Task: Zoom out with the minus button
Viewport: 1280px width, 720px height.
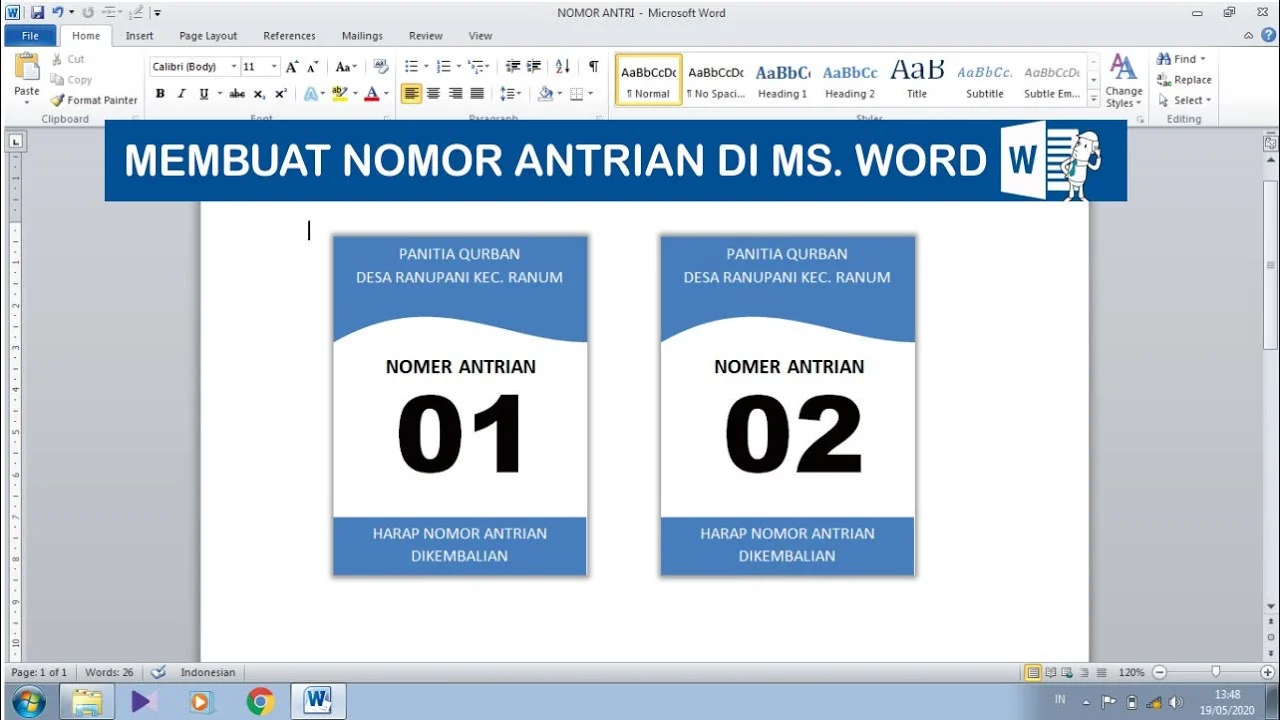Action: [1159, 673]
